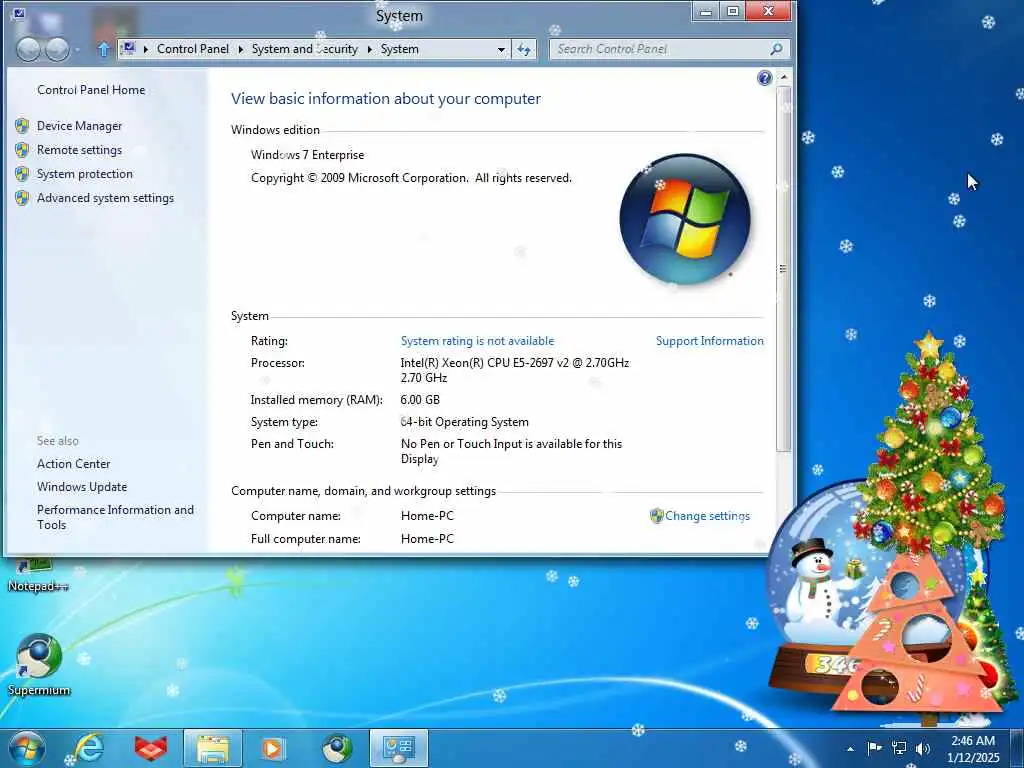Open Advanced system settings
This screenshot has height=768, width=1024.
pos(105,198)
